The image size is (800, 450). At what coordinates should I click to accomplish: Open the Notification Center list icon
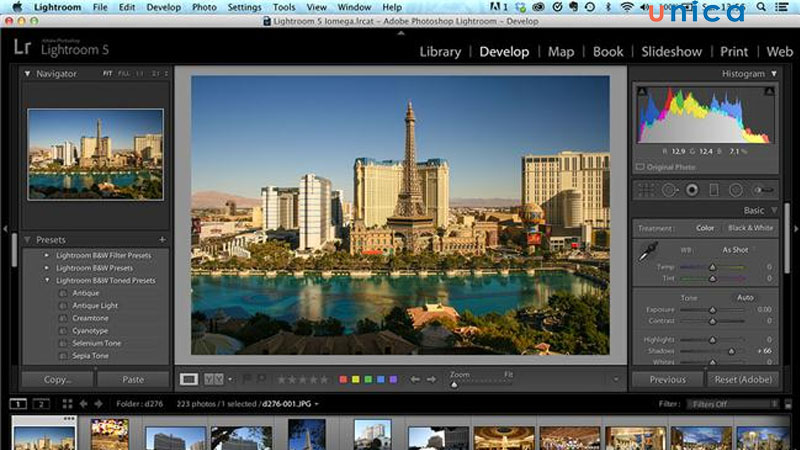pos(781,7)
